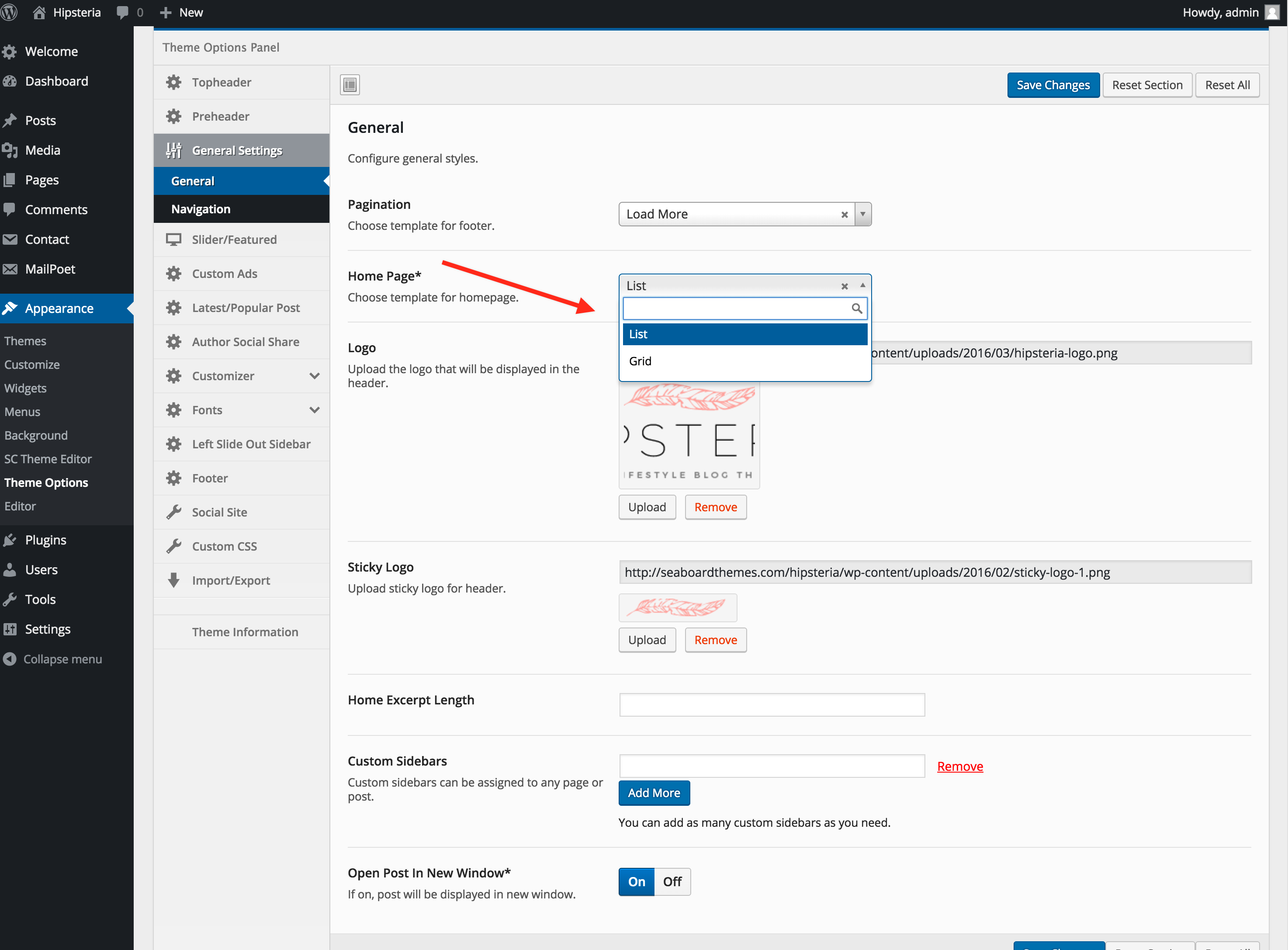1288x950 pixels.
Task: Choose List option in Home Page dropdown
Action: click(744, 334)
